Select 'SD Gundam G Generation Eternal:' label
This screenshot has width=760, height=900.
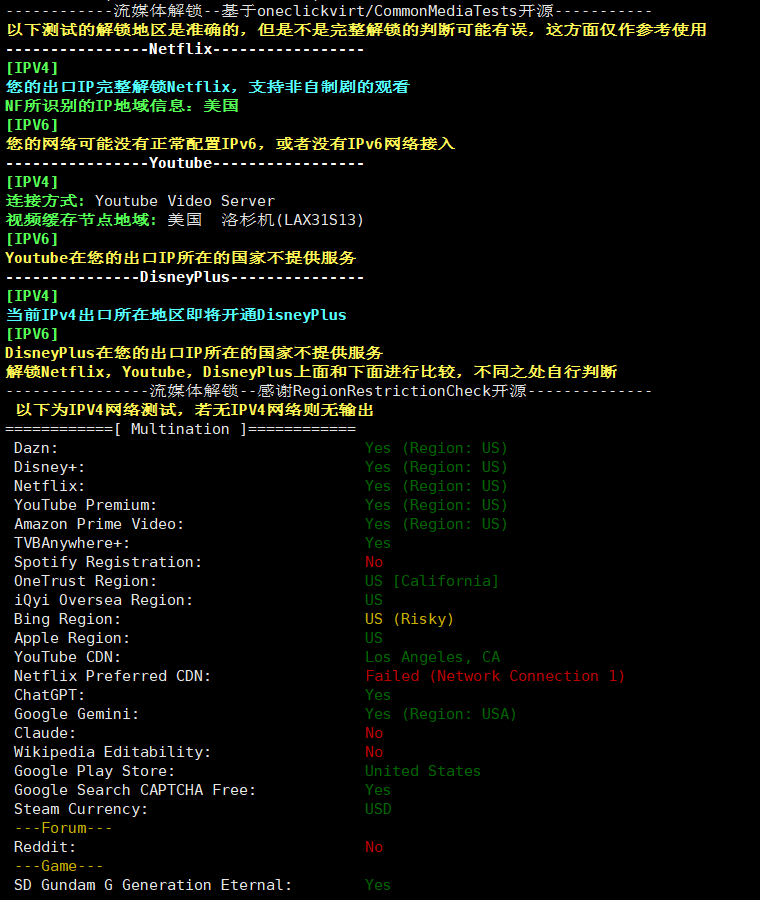(153, 885)
